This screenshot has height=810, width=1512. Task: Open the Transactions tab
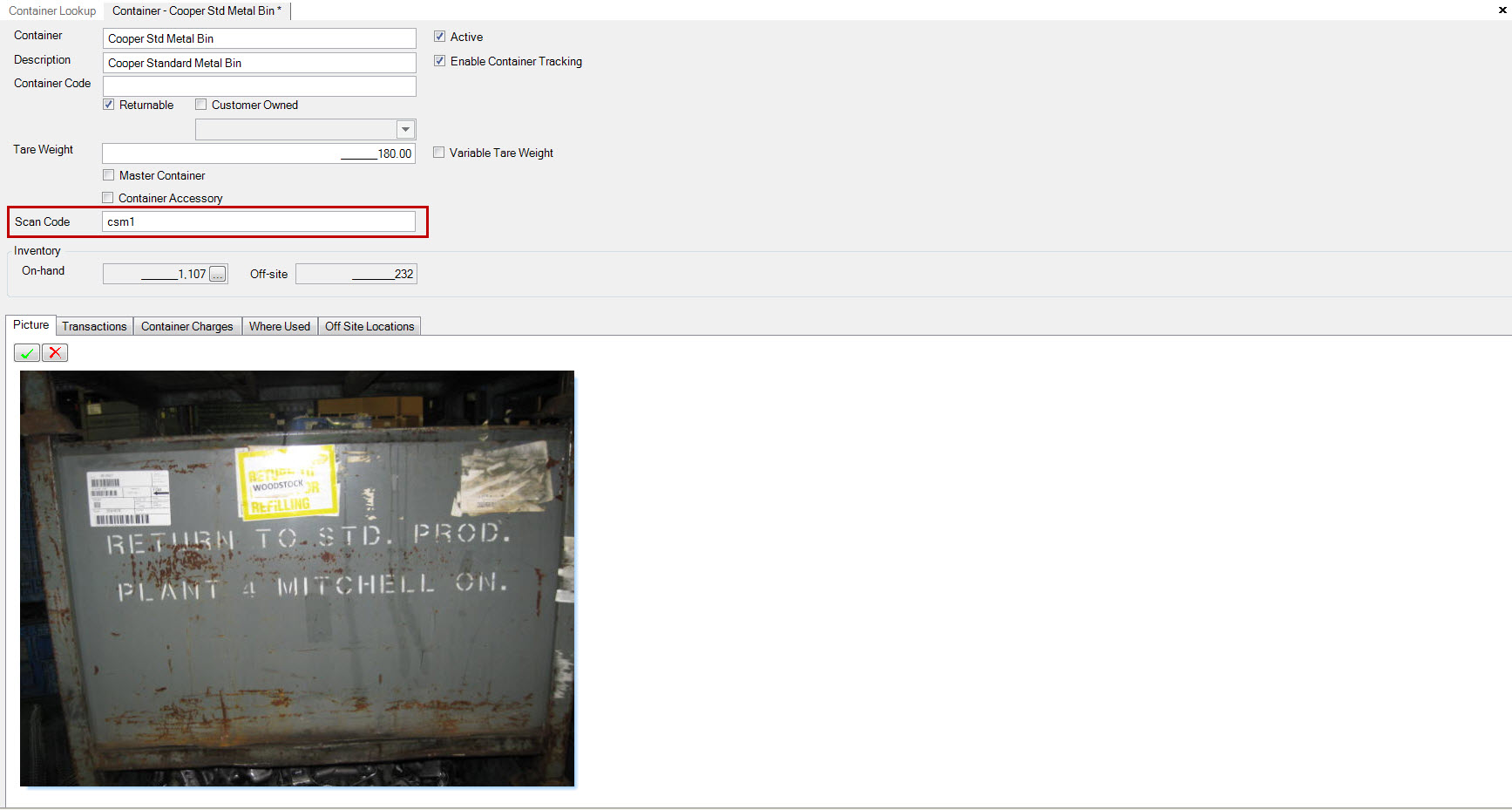[x=94, y=326]
